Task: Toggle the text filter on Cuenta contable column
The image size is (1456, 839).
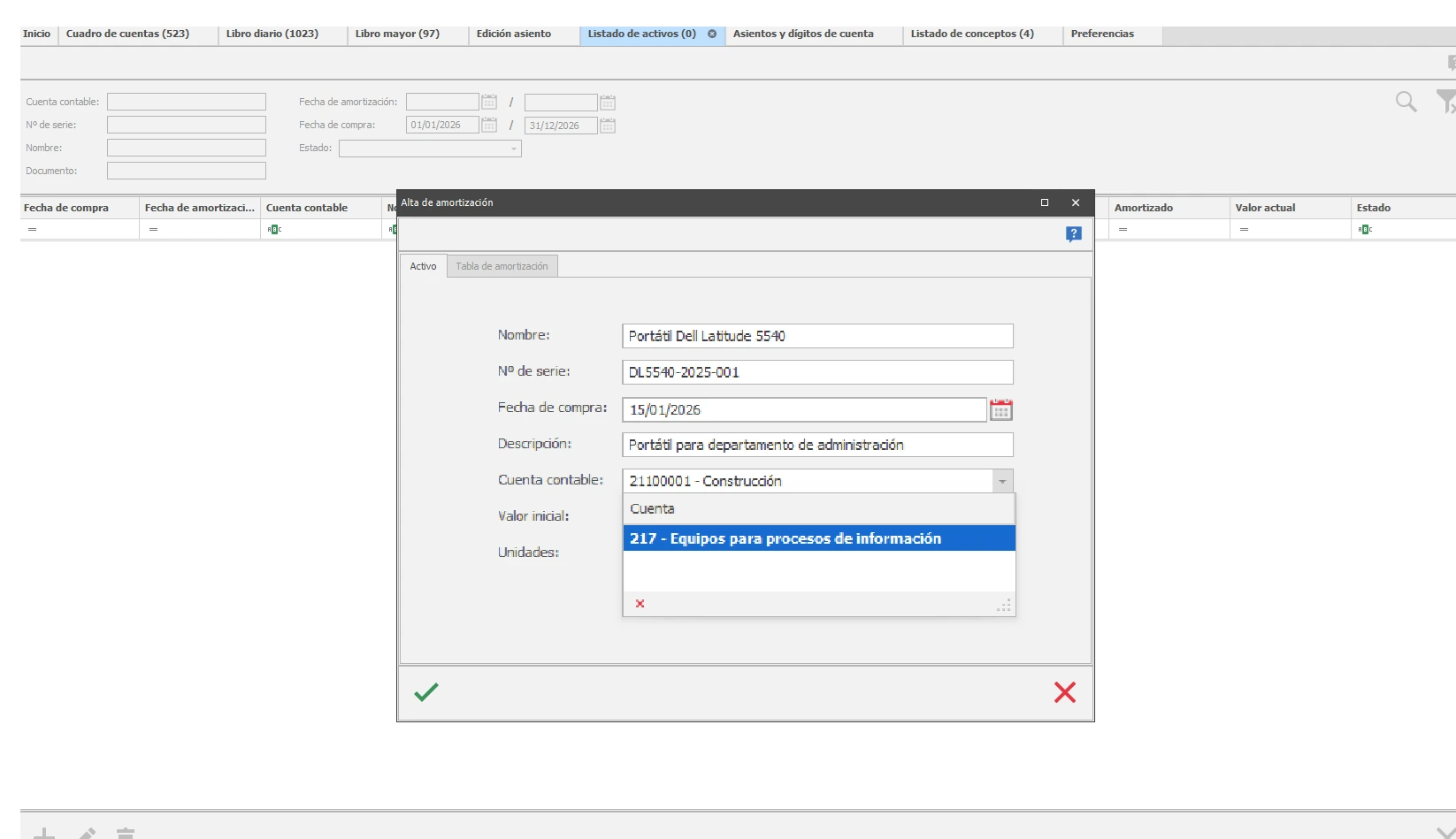Action: 274,229
